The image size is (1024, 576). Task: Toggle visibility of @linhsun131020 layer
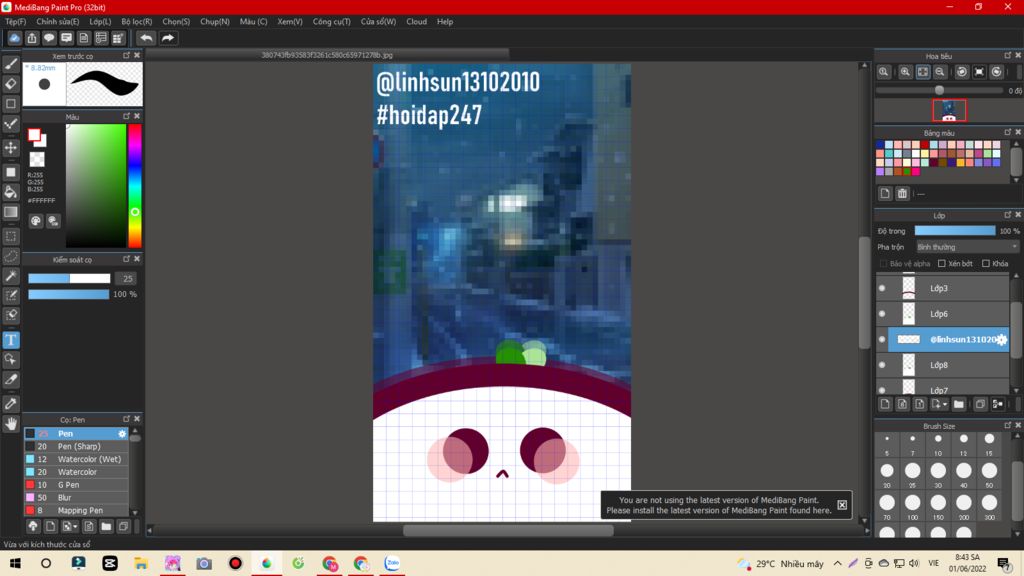click(x=882, y=340)
